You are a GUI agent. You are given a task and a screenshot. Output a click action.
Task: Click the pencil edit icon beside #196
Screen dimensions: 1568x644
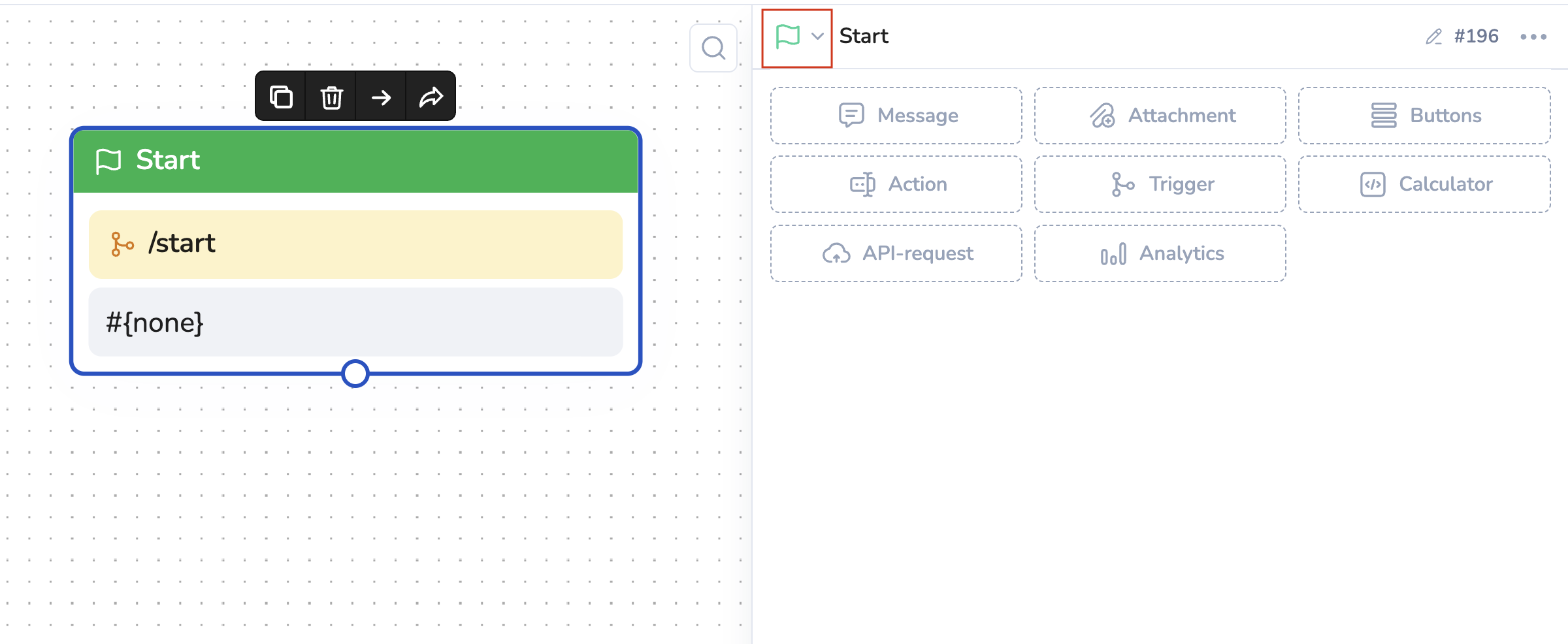click(1433, 37)
